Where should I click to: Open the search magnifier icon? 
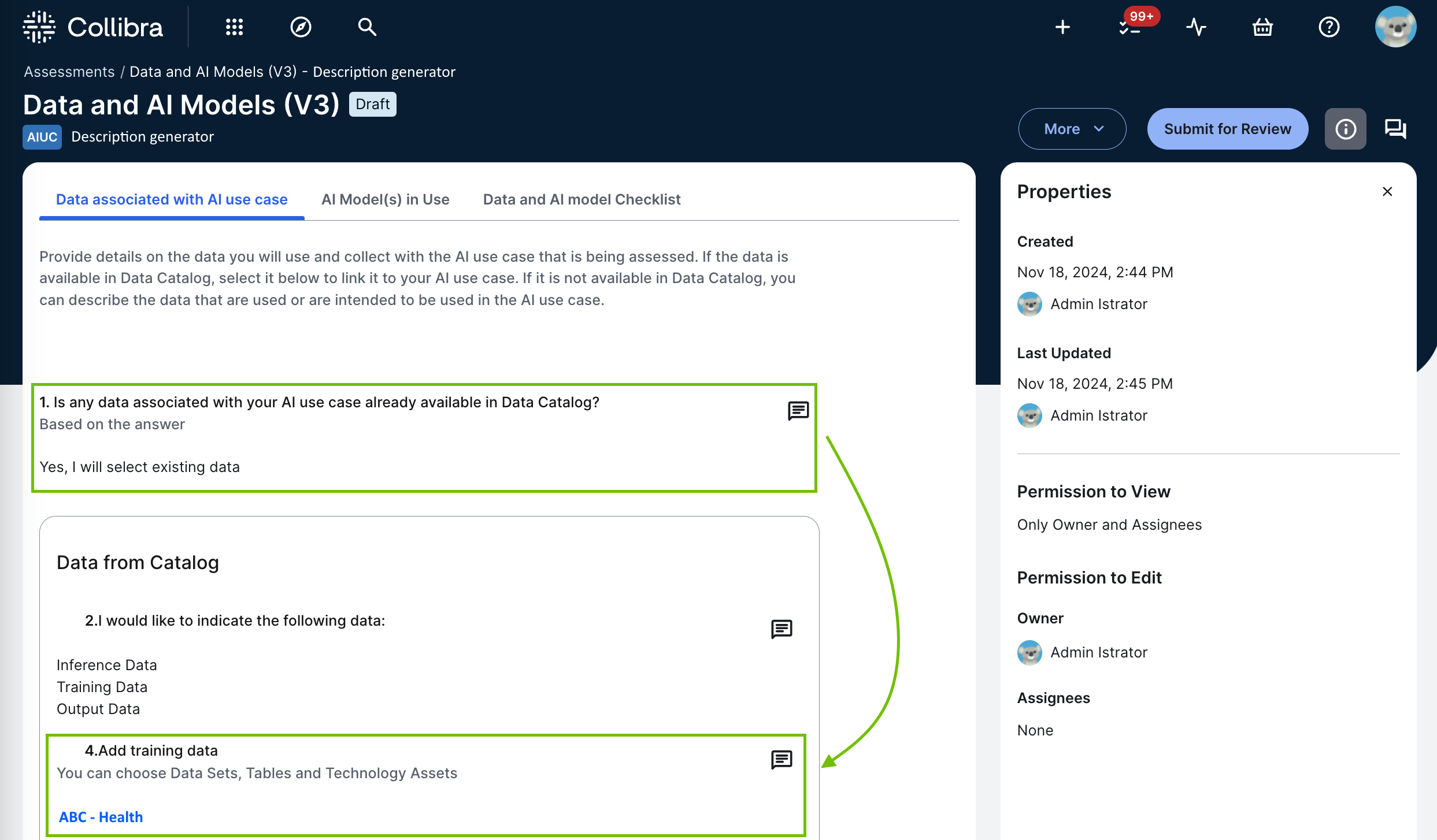click(x=367, y=27)
